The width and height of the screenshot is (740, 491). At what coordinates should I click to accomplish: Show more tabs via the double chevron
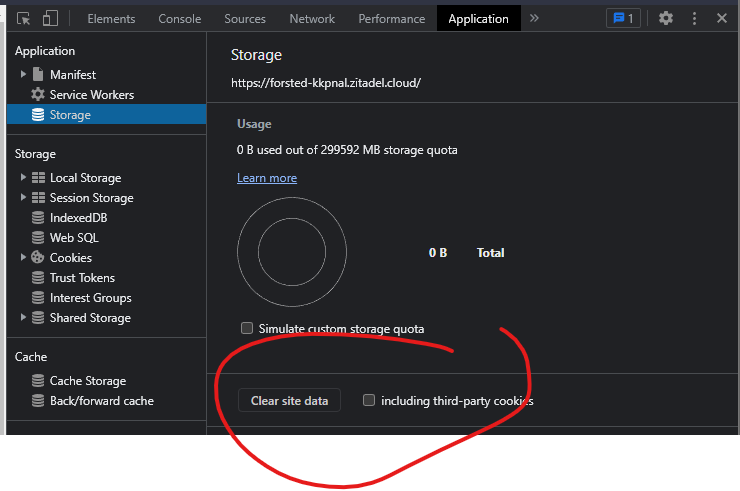point(534,18)
